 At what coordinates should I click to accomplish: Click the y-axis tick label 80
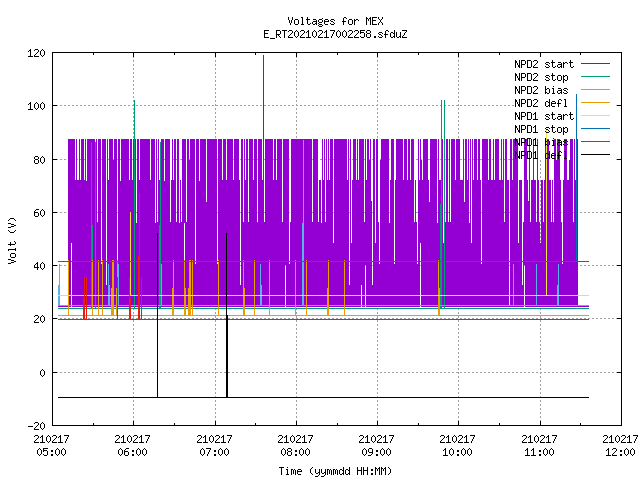(40, 160)
